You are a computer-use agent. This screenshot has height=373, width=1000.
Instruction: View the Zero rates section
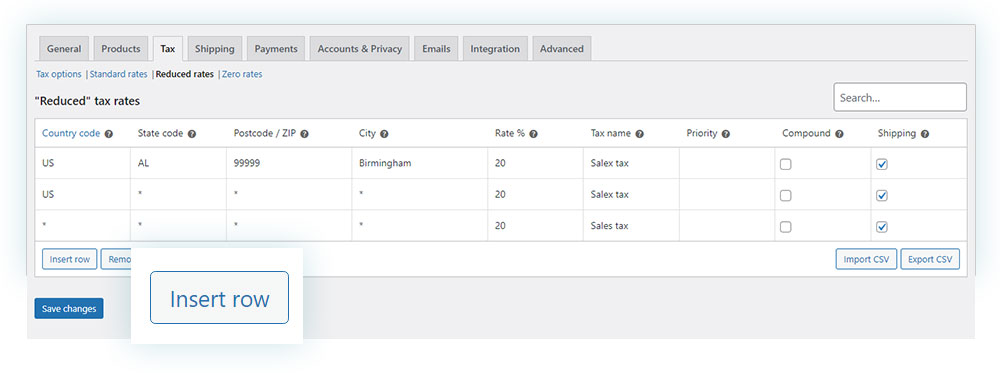coord(242,74)
